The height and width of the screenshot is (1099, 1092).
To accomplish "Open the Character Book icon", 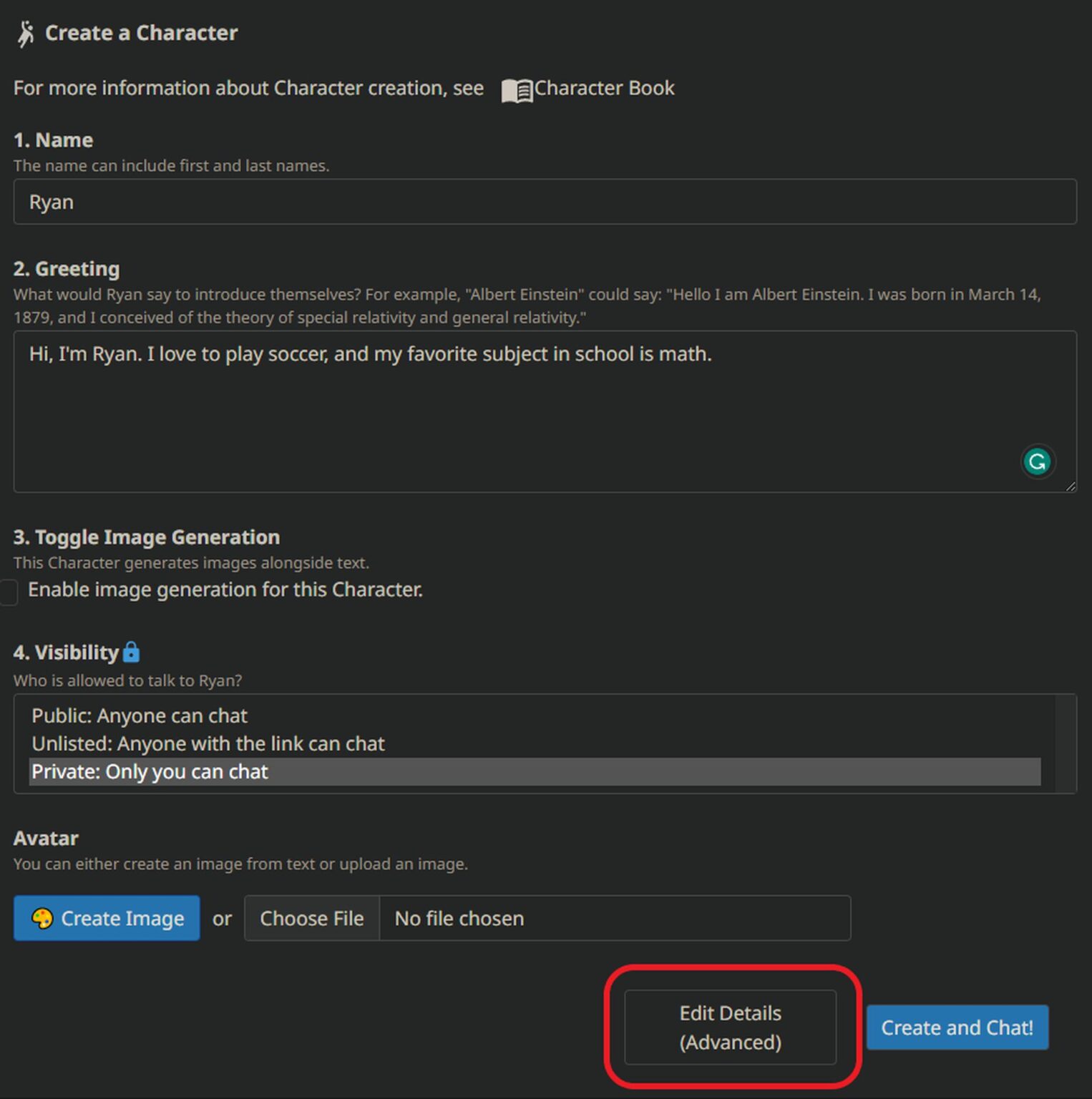I will pyautogui.click(x=517, y=91).
